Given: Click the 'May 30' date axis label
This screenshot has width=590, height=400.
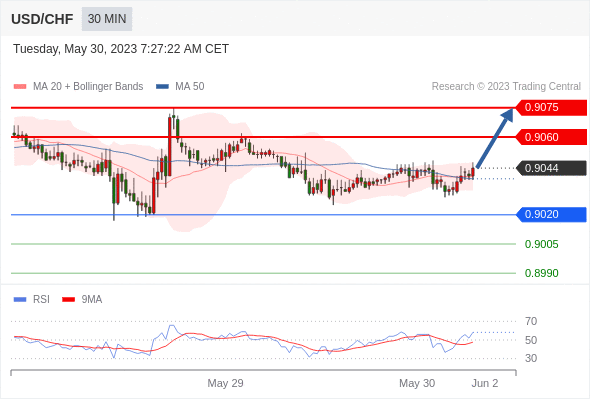Looking at the screenshot, I should [417, 383].
